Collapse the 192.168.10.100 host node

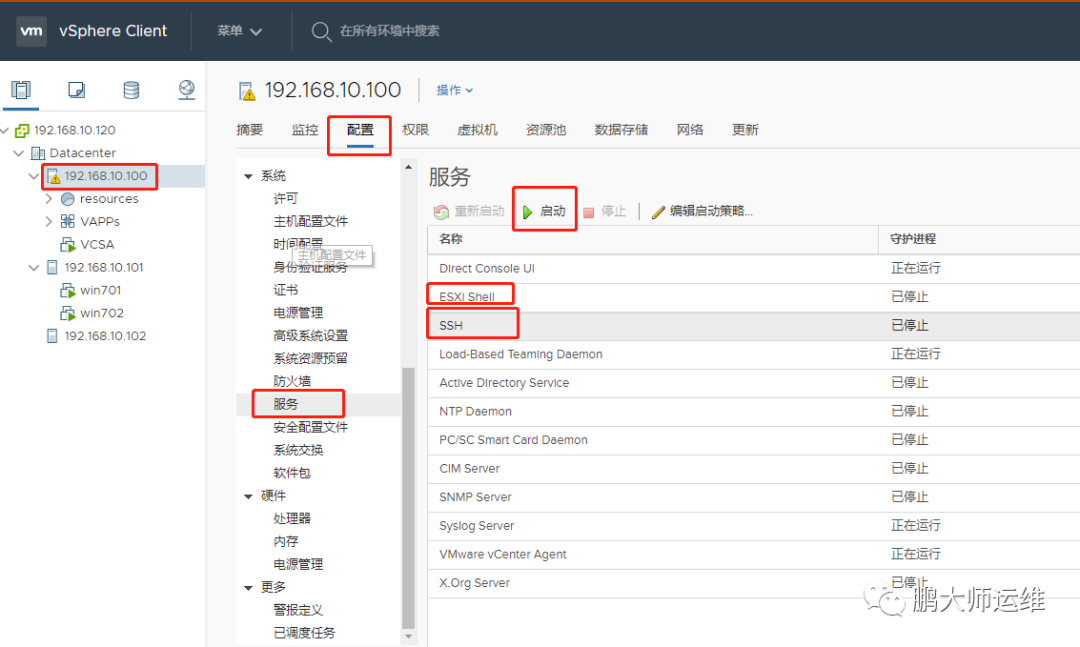[x=33, y=176]
